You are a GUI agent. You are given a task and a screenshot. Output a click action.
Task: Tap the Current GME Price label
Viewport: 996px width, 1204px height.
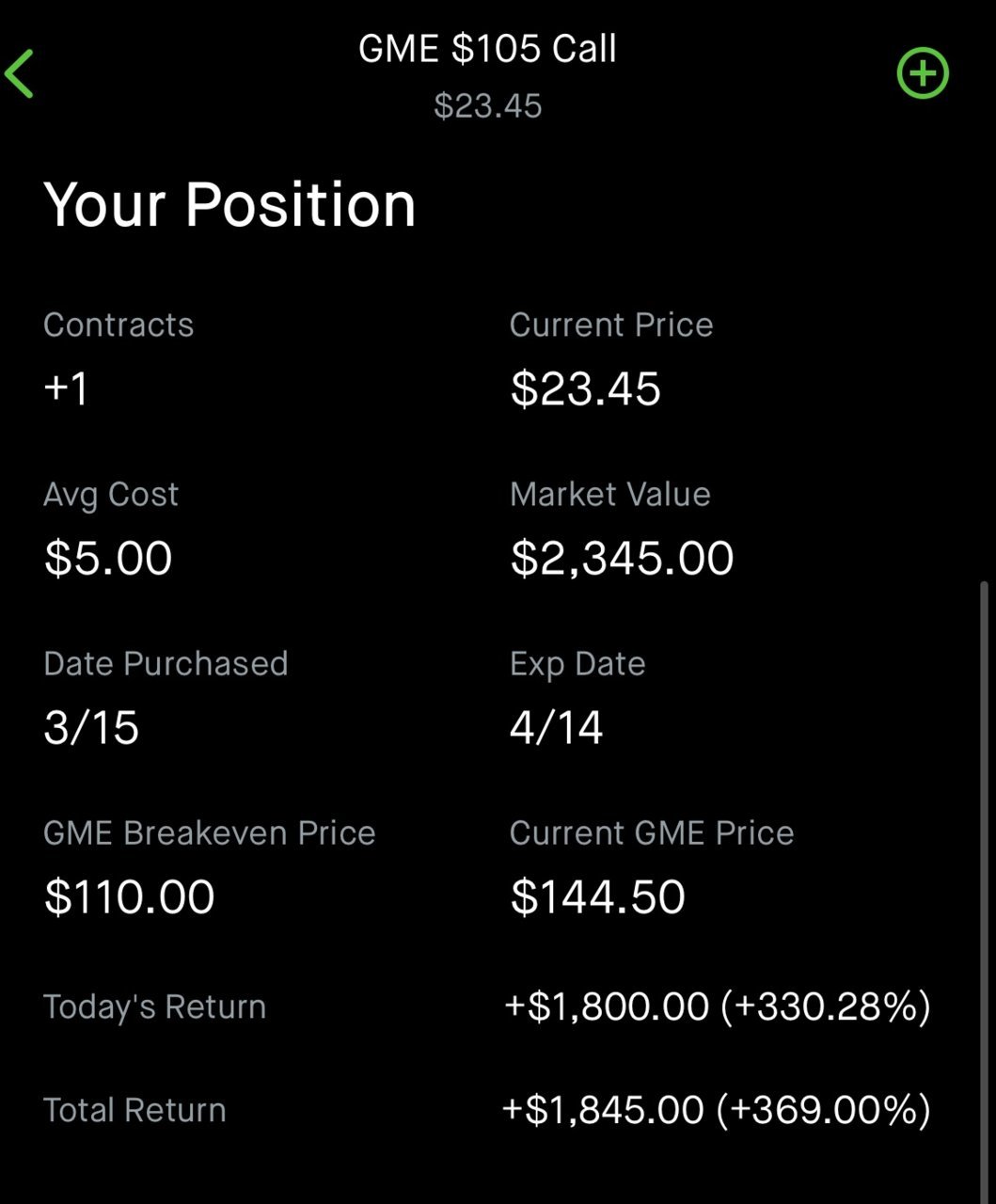tap(651, 832)
